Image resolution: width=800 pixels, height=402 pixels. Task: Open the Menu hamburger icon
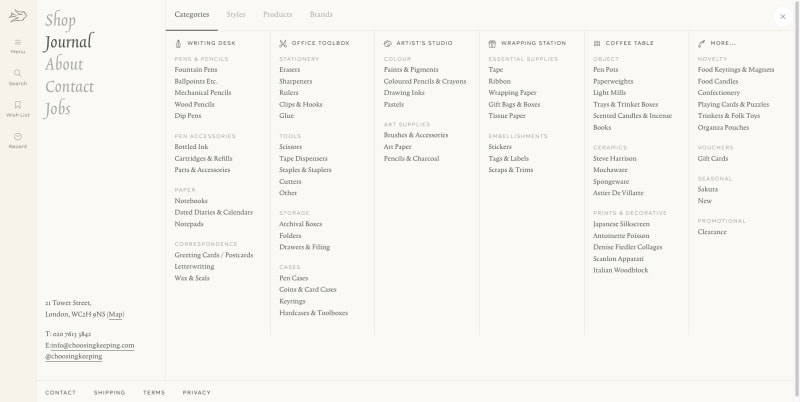tap(18, 42)
